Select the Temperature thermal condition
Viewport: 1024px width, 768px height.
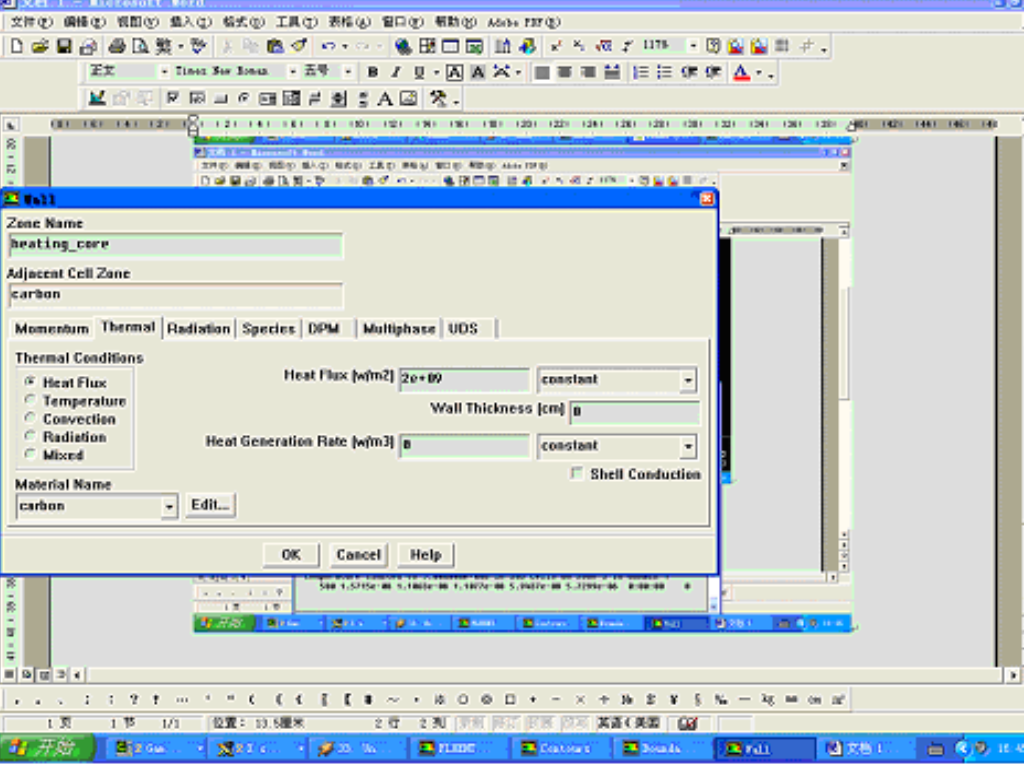31,401
